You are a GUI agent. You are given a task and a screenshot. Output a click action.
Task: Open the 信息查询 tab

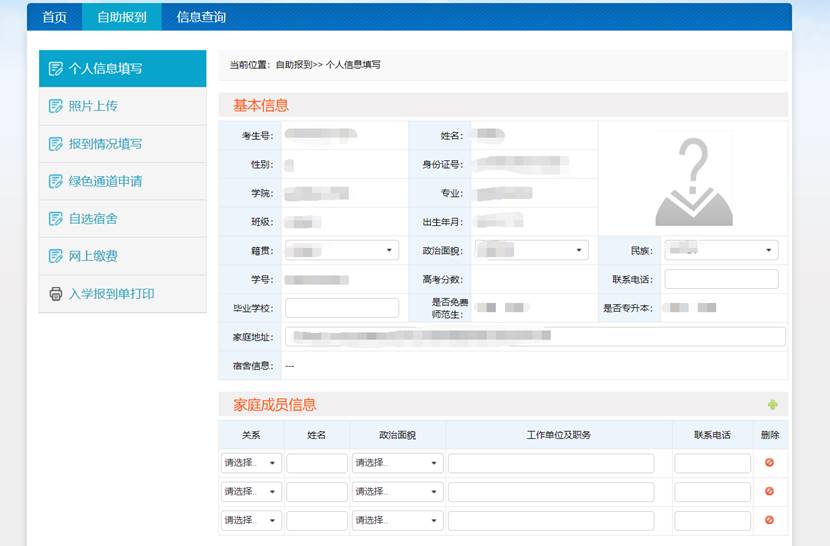pos(201,17)
